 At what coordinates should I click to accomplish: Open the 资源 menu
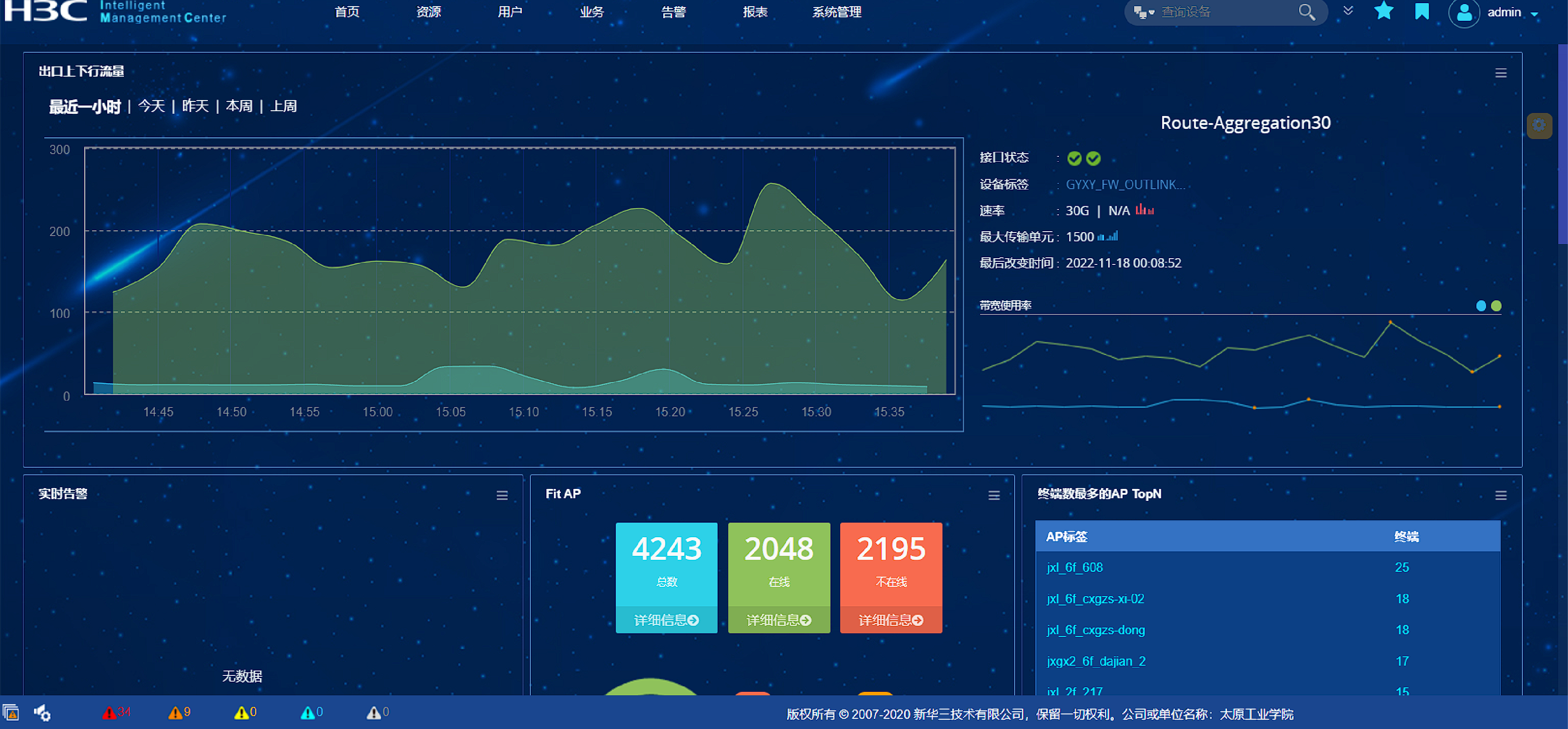click(429, 12)
